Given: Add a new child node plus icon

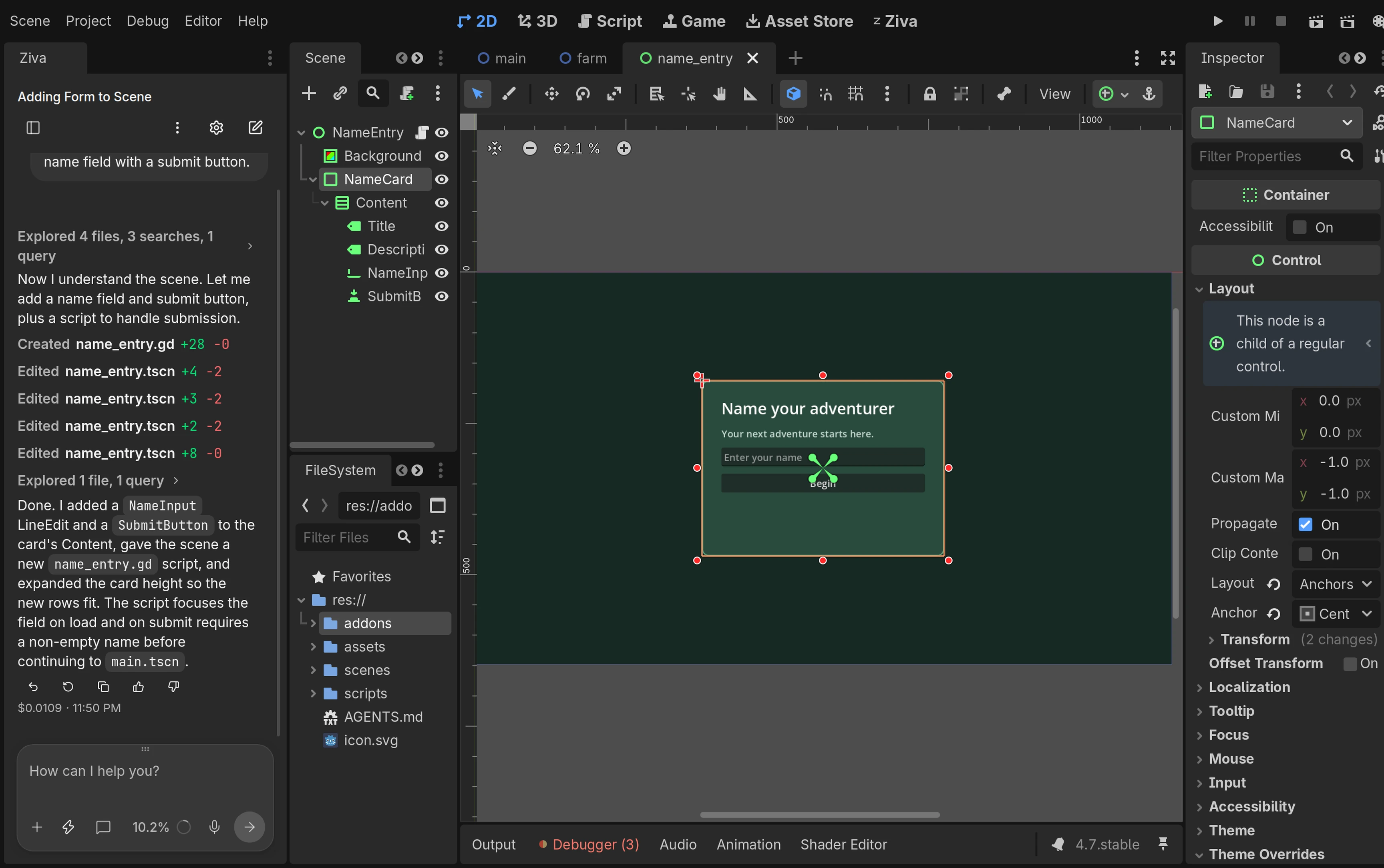Looking at the screenshot, I should pos(309,93).
